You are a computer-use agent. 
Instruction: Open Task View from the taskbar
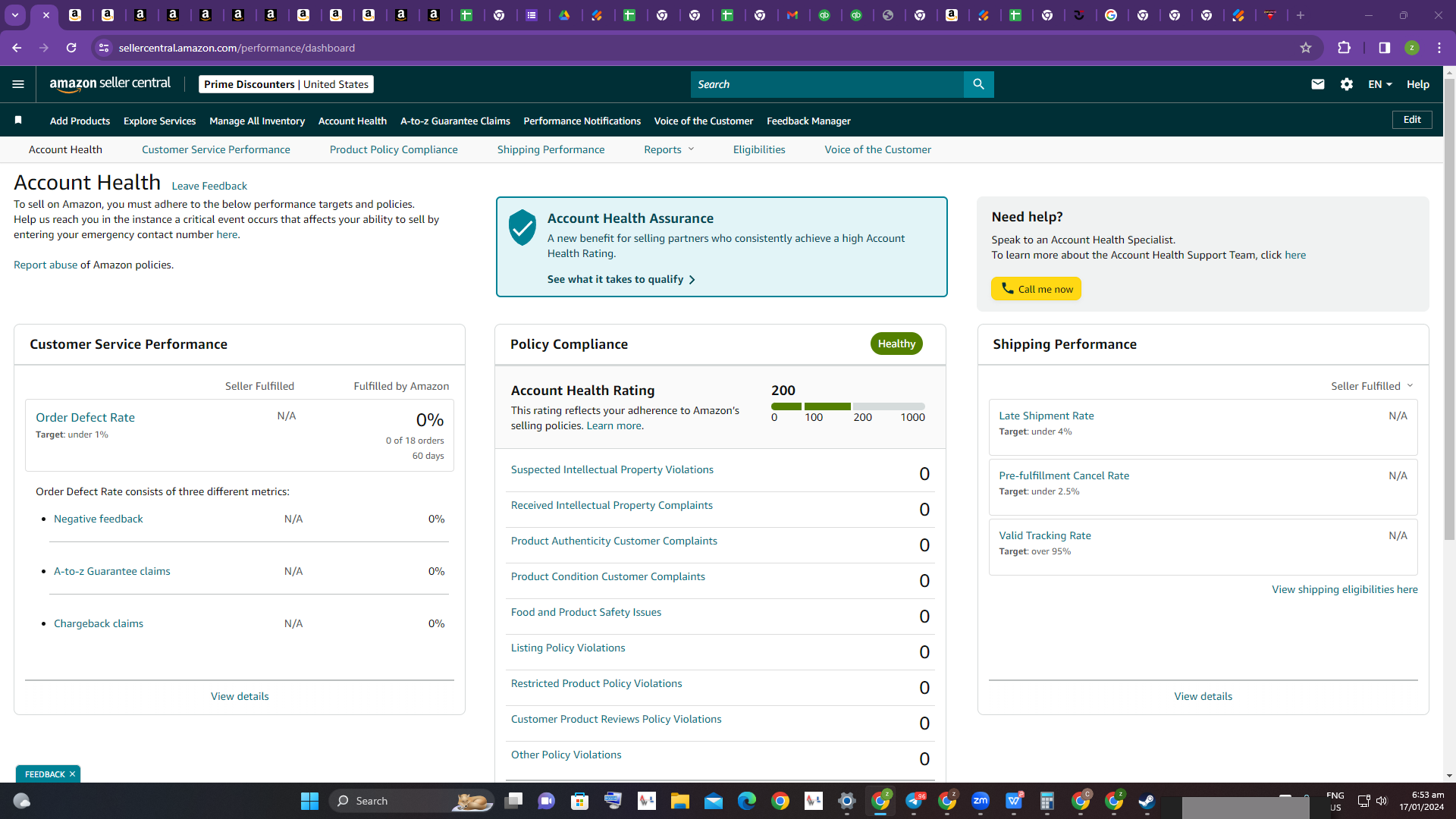point(513,801)
